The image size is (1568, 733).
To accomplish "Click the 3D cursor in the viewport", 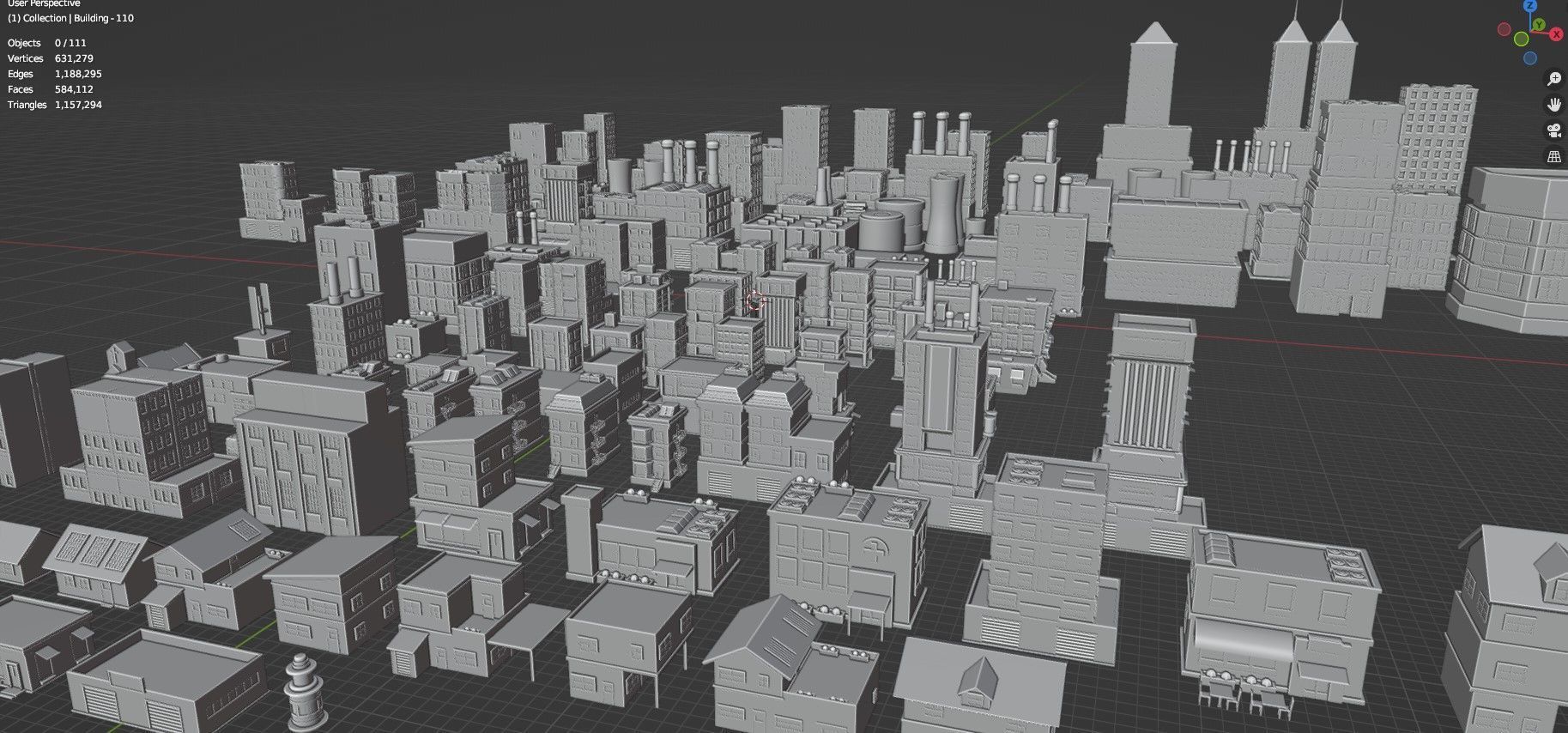I will tap(754, 300).
